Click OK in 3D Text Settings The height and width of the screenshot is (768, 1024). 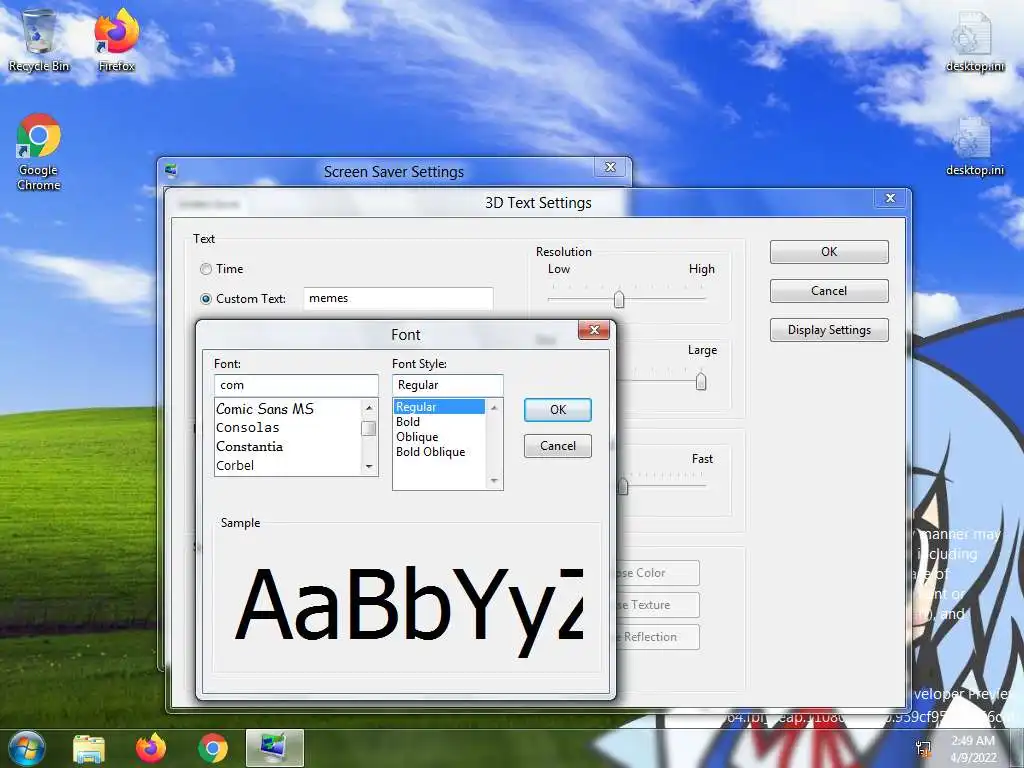point(829,252)
